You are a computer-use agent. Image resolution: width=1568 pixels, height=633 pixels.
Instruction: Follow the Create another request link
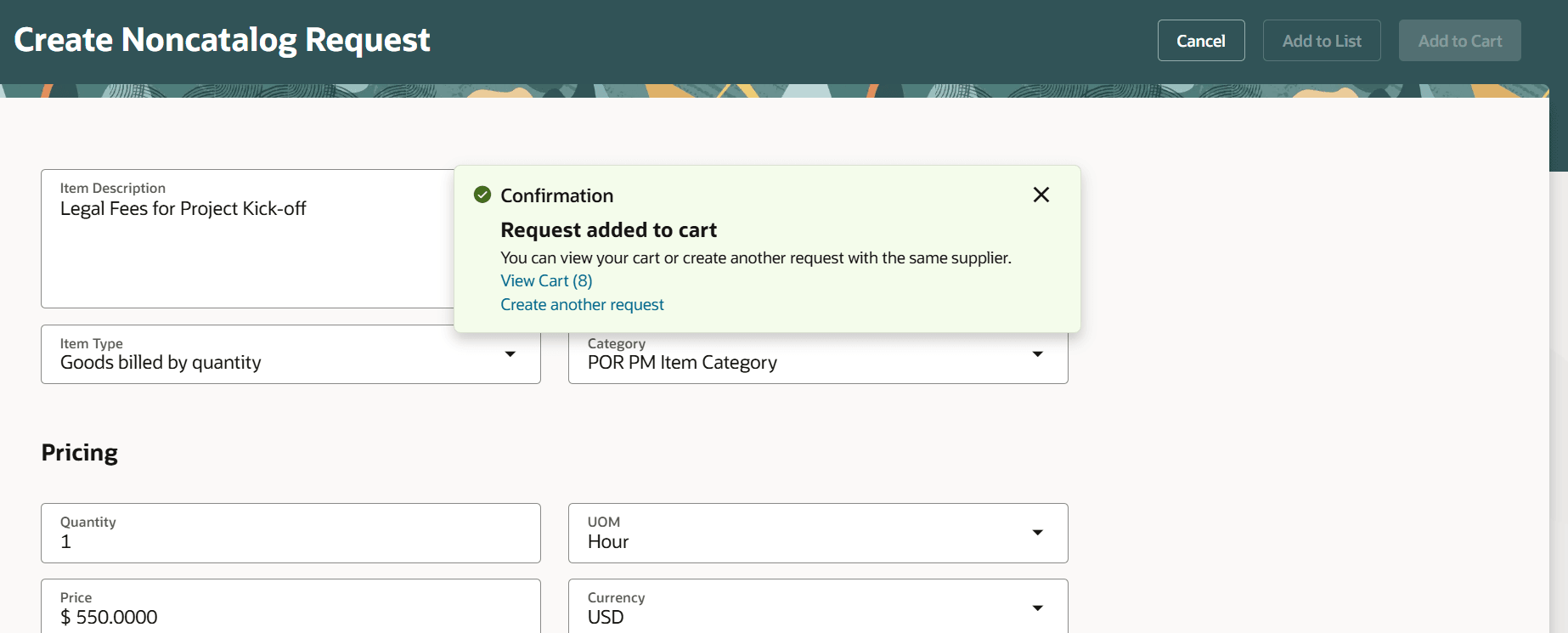click(x=582, y=305)
